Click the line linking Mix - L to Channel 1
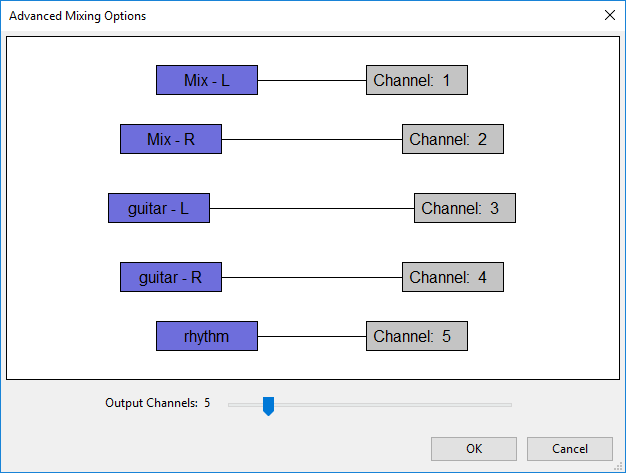626x473 pixels. click(312, 80)
